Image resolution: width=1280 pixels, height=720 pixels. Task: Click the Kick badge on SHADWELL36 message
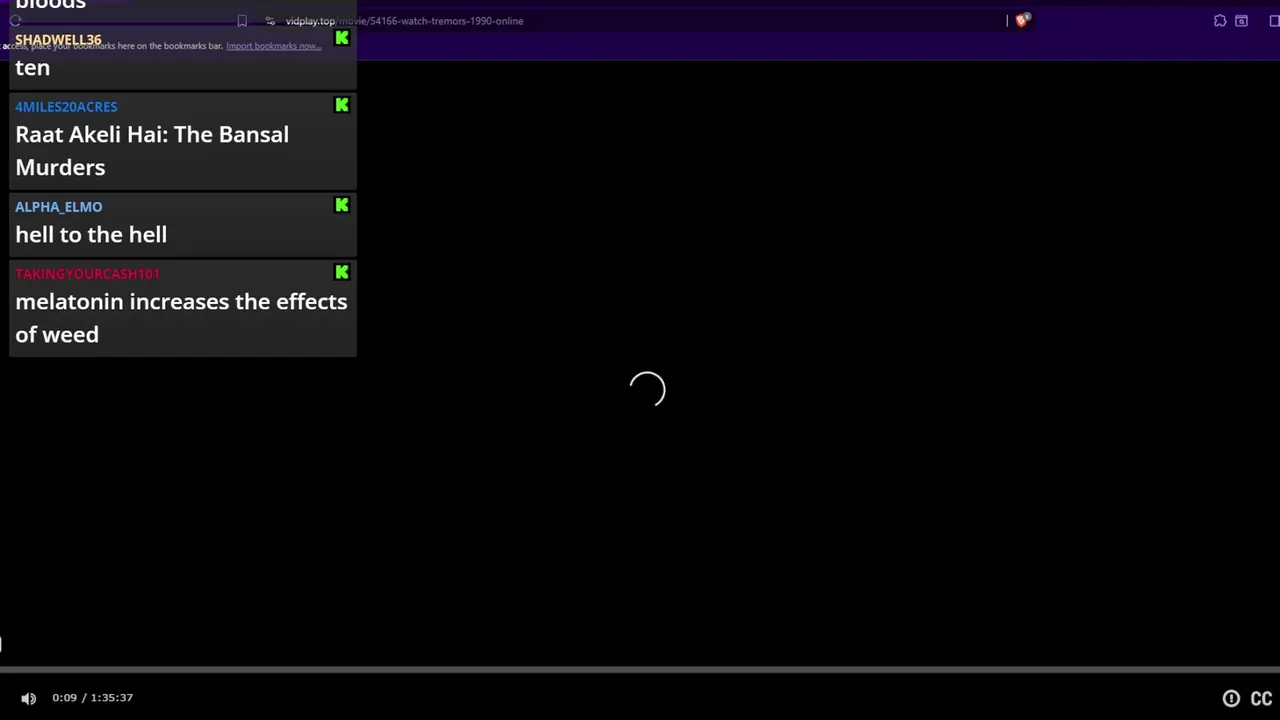click(x=342, y=38)
